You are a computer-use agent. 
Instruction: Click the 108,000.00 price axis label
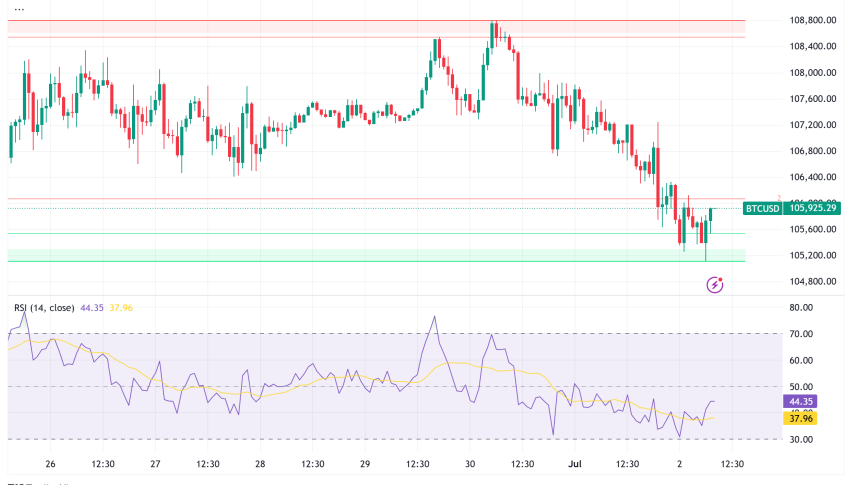click(812, 72)
